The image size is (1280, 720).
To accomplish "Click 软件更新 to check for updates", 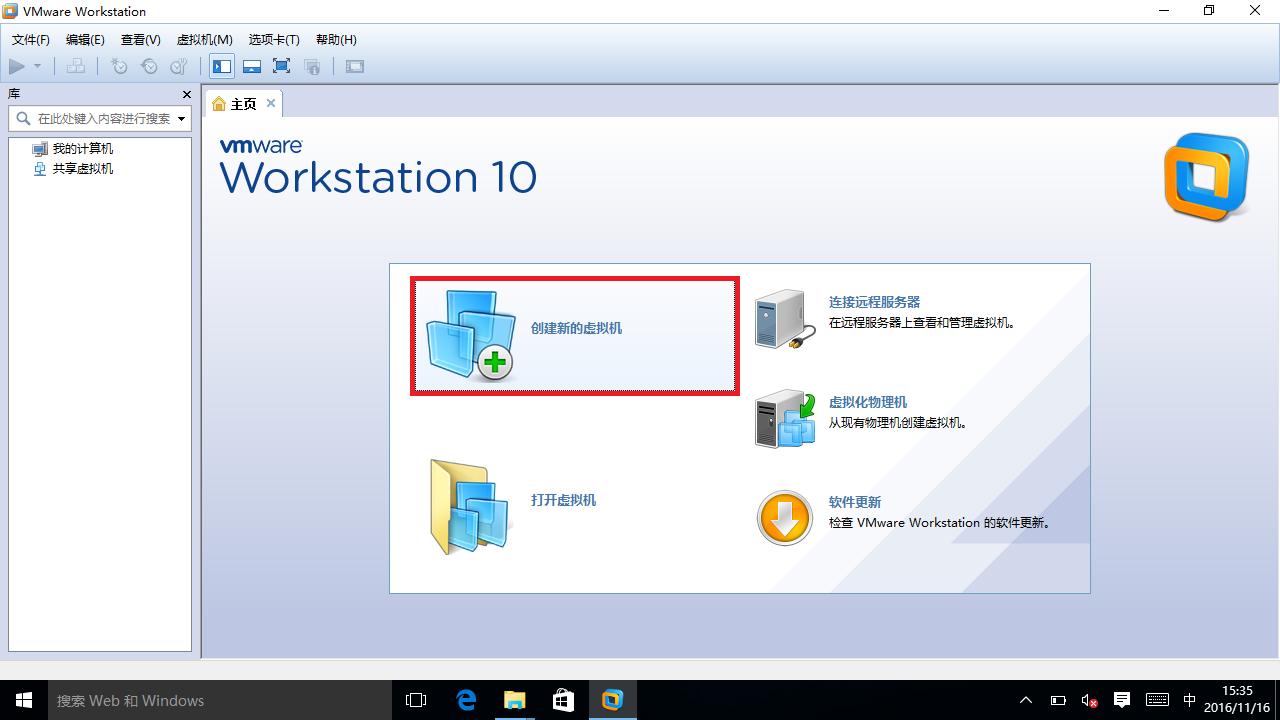I will click(x=854, y=502).
